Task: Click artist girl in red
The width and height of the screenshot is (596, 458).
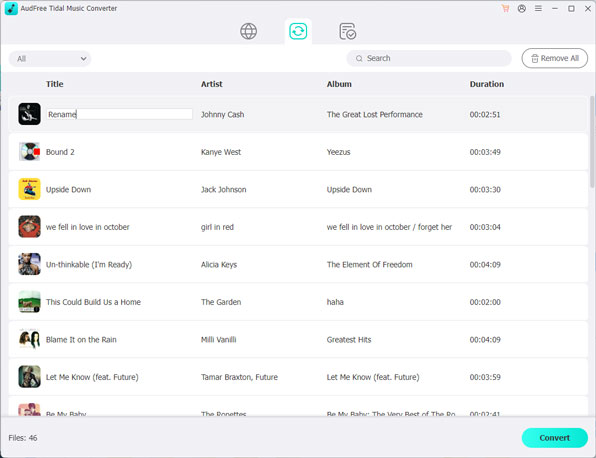Action: pos(217,227)
